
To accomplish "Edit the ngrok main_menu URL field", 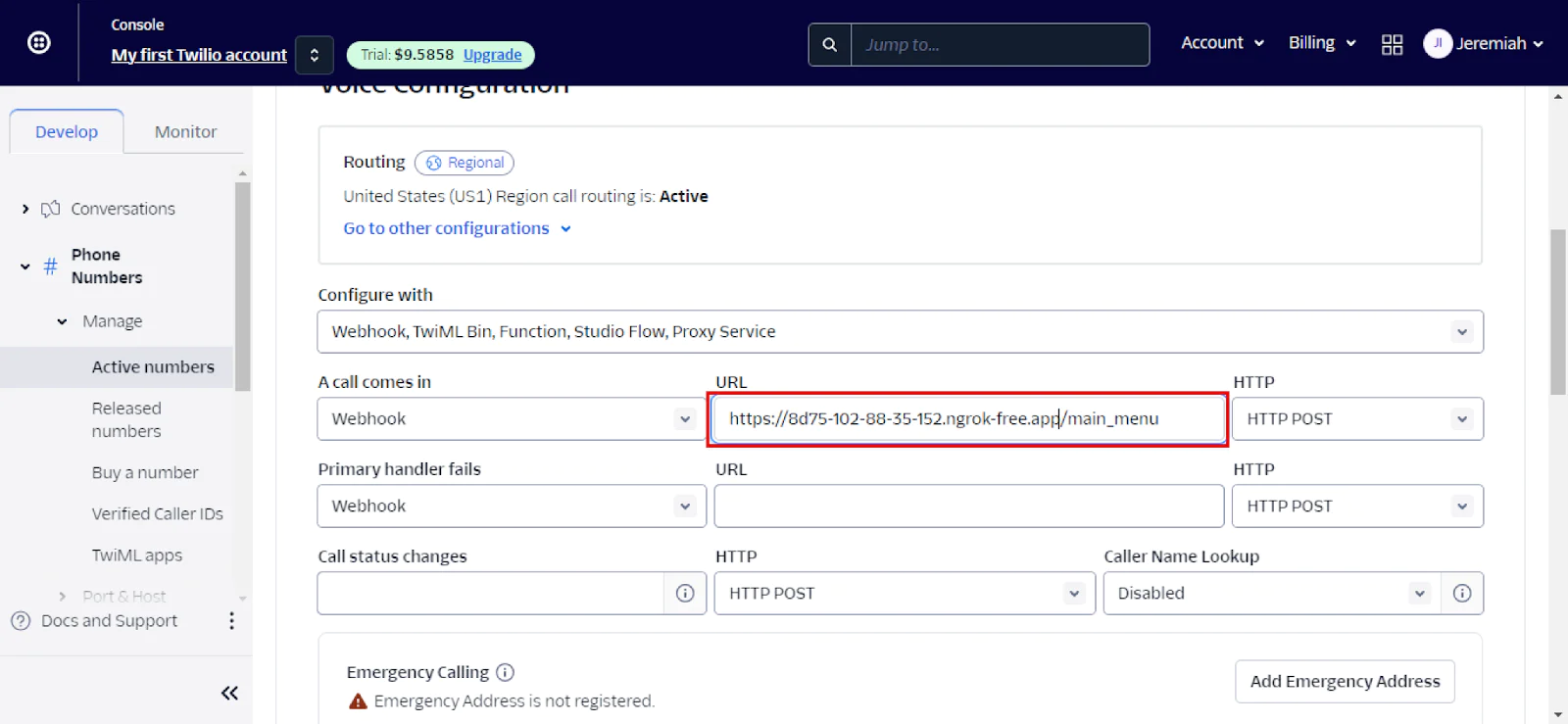I will tap(968, 418).
